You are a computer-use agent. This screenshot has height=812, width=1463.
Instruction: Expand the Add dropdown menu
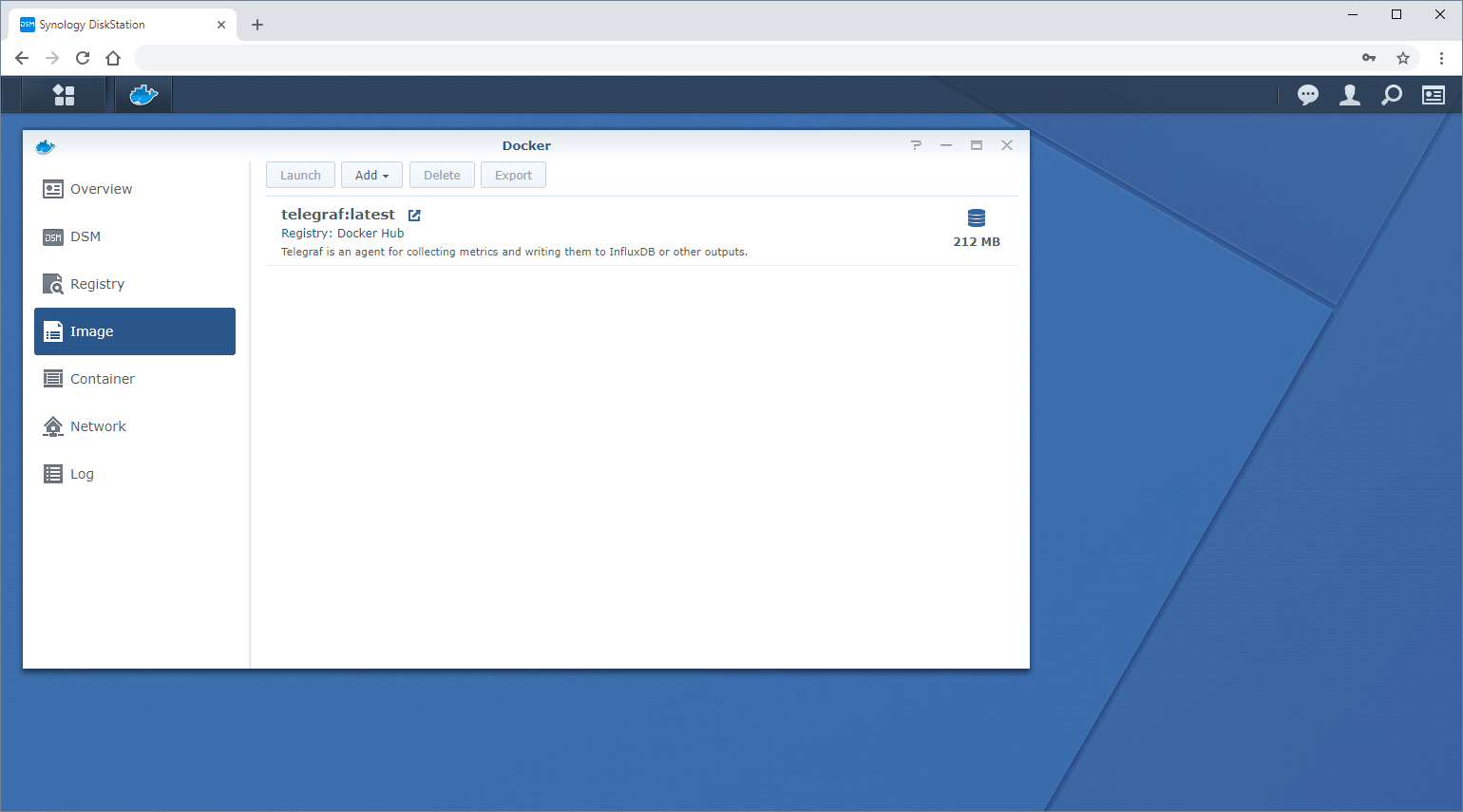point(371,175)
